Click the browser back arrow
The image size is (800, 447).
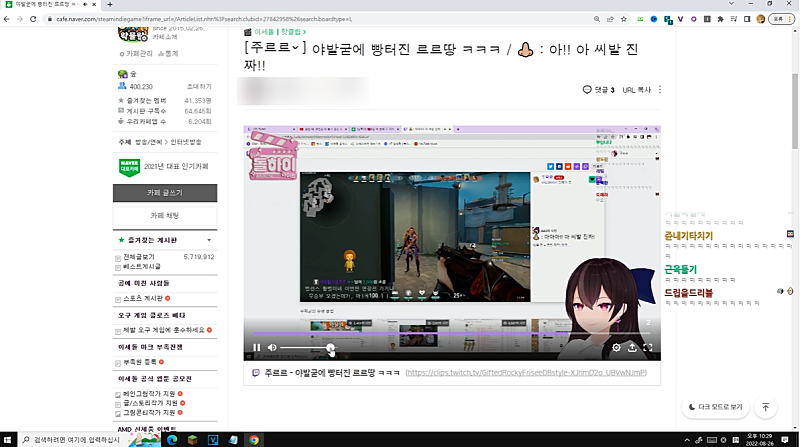click(x=7, y=19)
